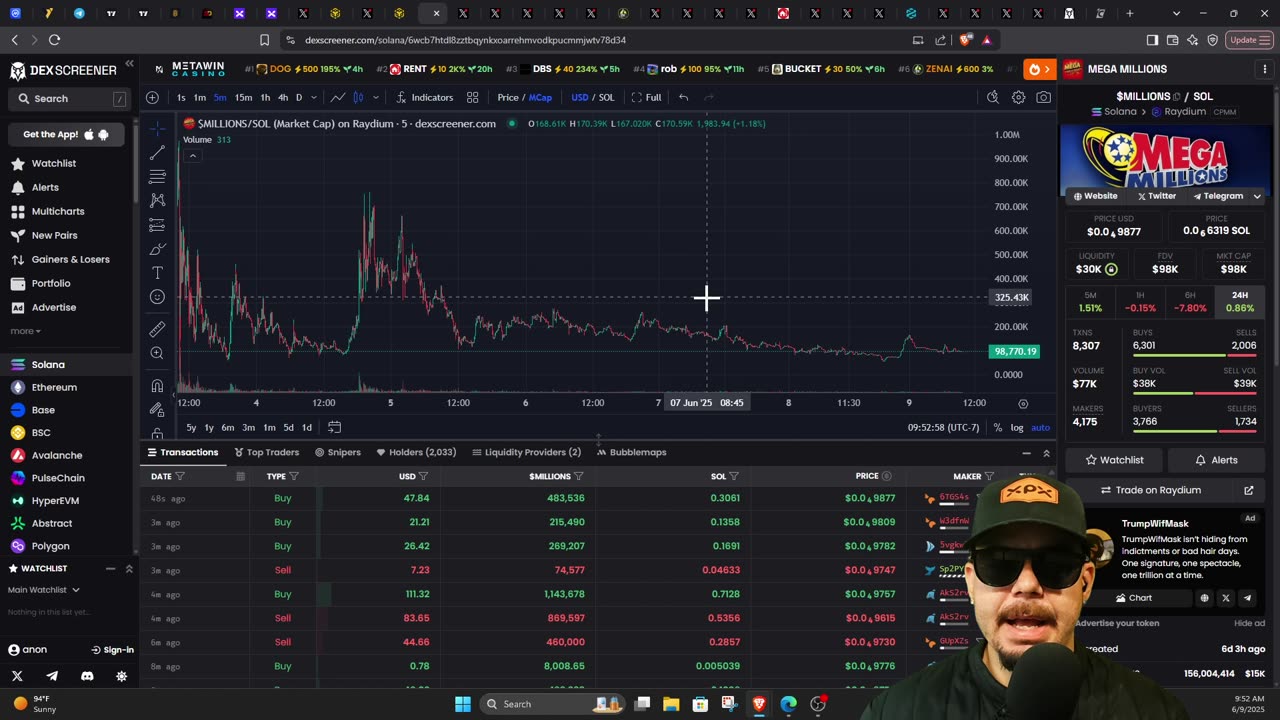Expand the sidebar 'more' menu
Image resolution: width=1280 pixels, height=720 pixels.
(x=25, y=331)
